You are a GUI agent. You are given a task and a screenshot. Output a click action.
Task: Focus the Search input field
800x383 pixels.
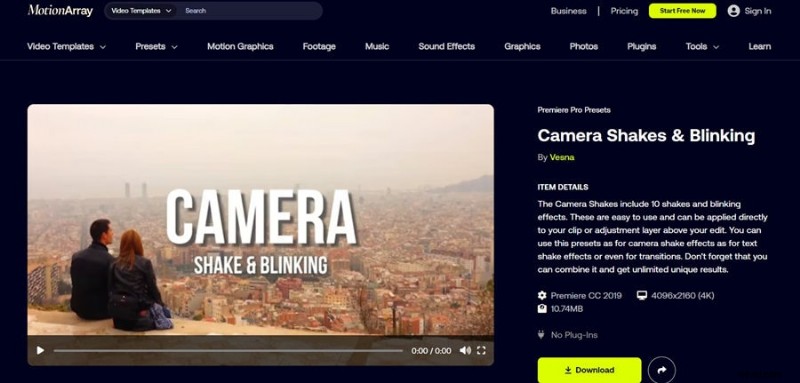point(250,11)
